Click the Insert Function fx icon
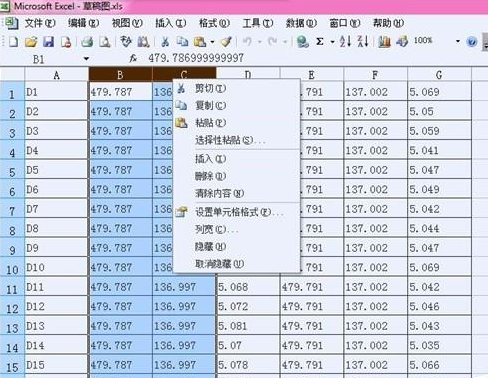Image resolution: width=488 pixels, height=378 pixels. 133,59
